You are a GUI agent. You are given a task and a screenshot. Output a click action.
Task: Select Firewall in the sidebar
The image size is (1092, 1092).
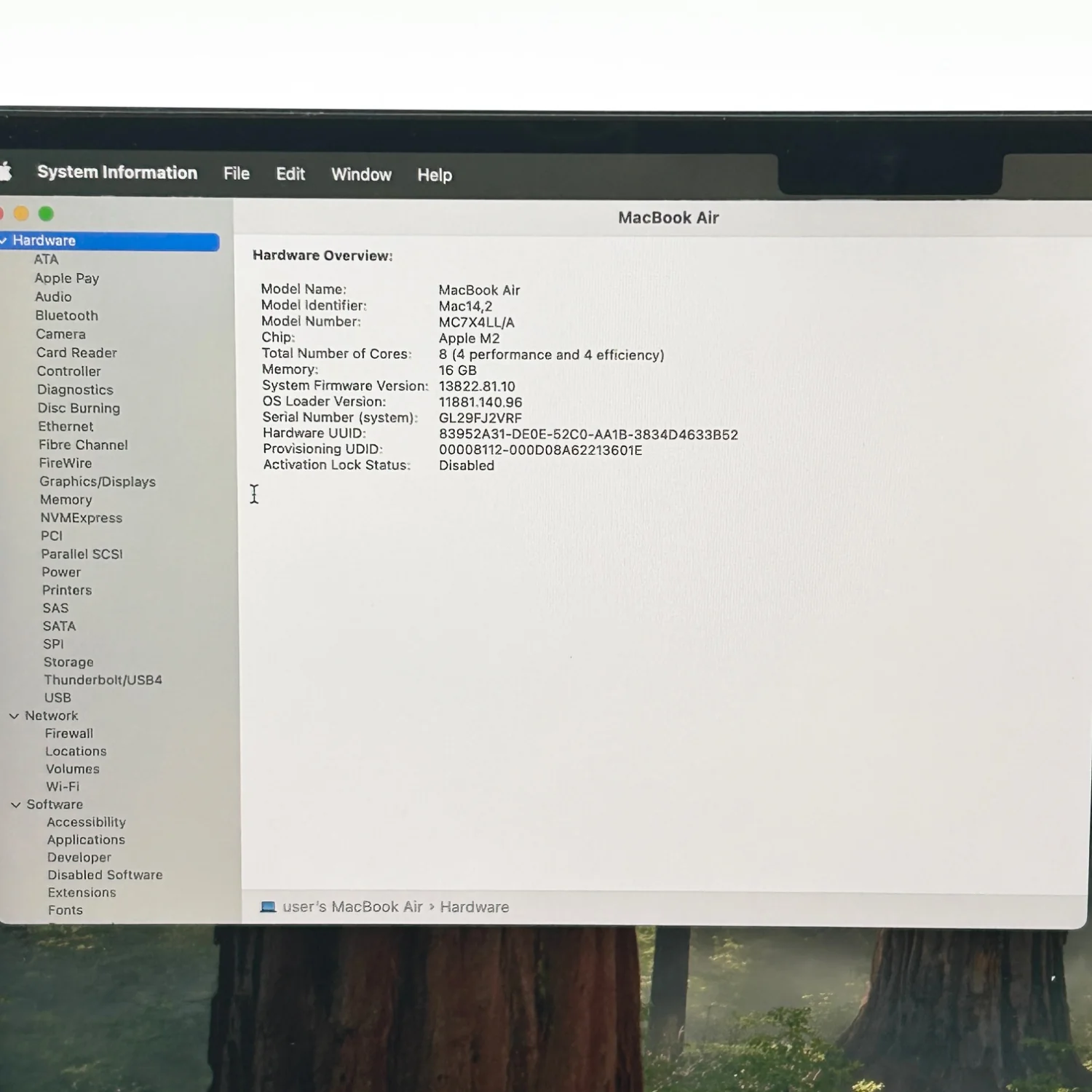pyautogui.click(x=69, y=734)
